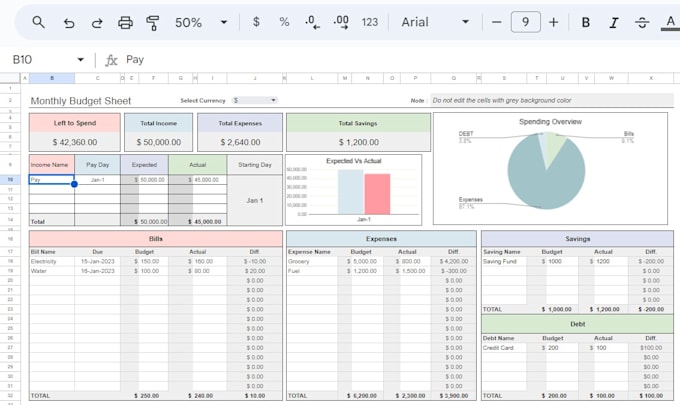Viewport: 680px width, 405px height.
Task: Click the search magnifier icon in toolbar
Action: point(38,22)
